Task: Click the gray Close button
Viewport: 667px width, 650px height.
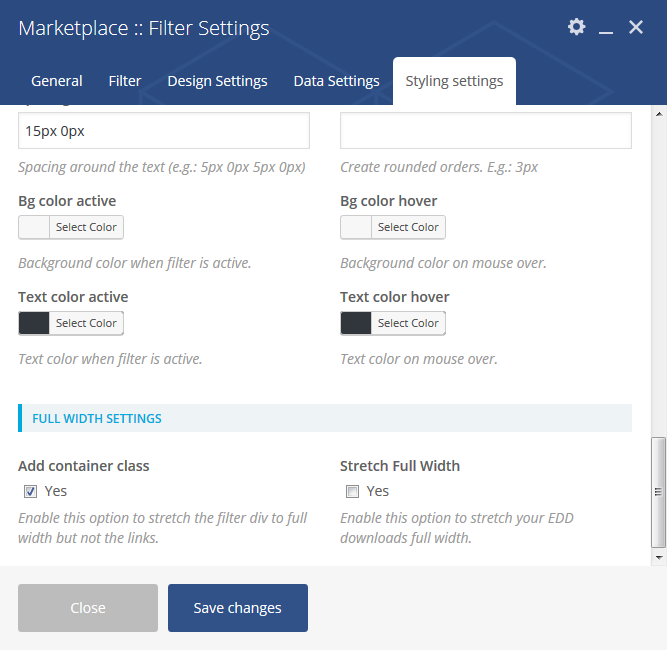Action: (x=88, y=608)
